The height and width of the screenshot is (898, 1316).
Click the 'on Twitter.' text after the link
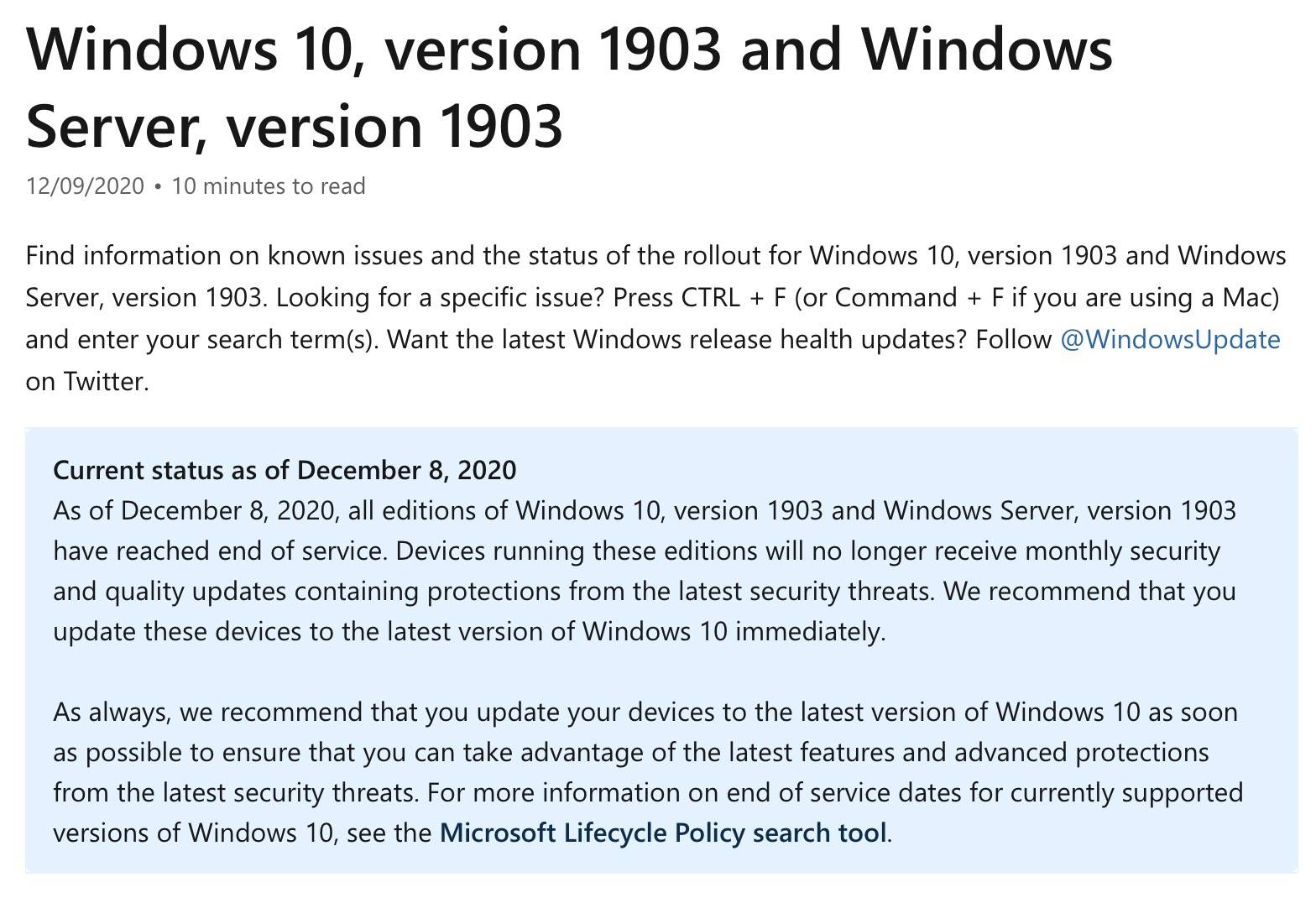tap(87, 381)
